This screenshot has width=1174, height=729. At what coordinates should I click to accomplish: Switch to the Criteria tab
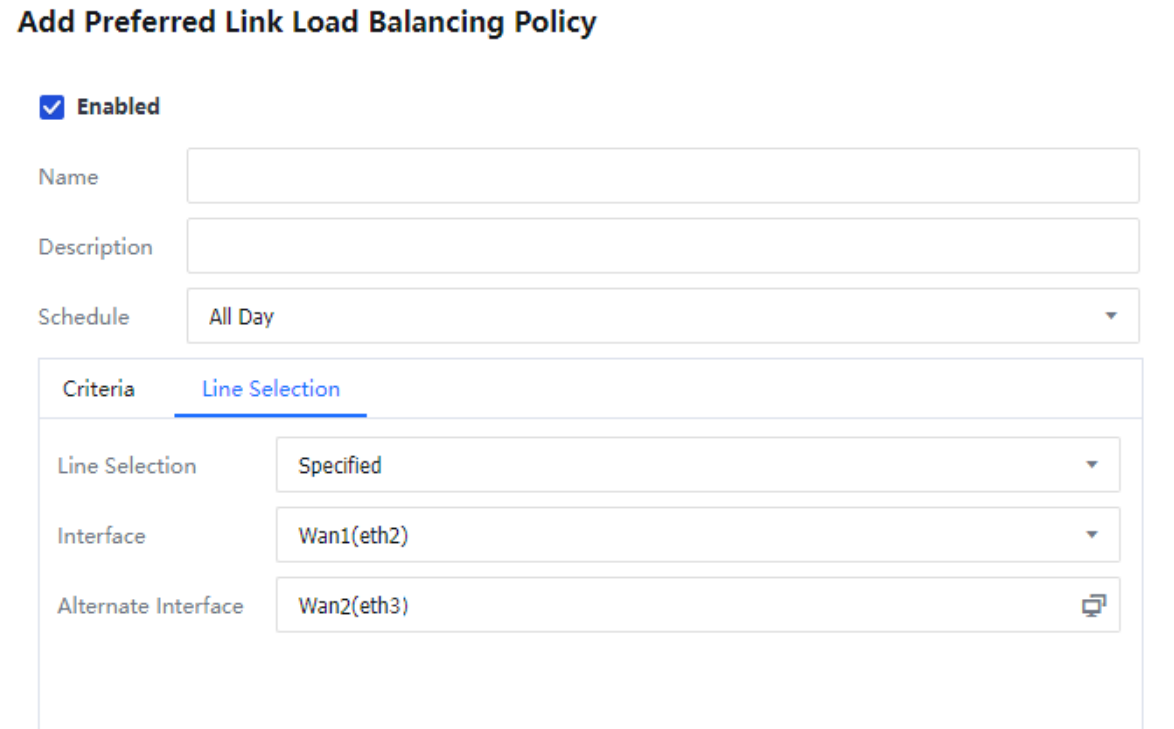(99, 389)
